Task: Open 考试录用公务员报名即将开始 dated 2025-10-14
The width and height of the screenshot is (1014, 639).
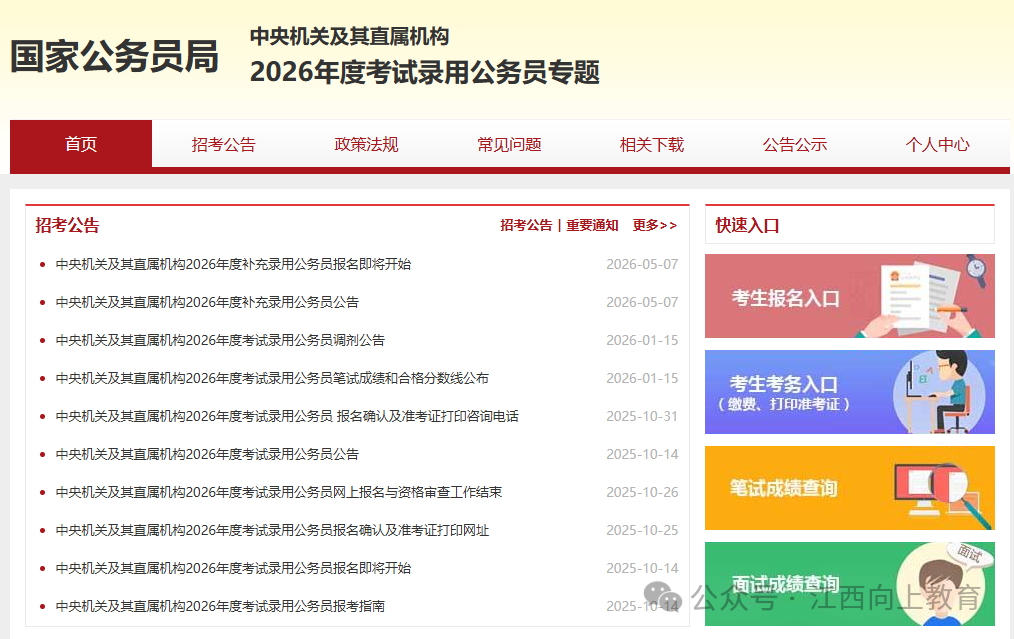Action: point(233,569)
